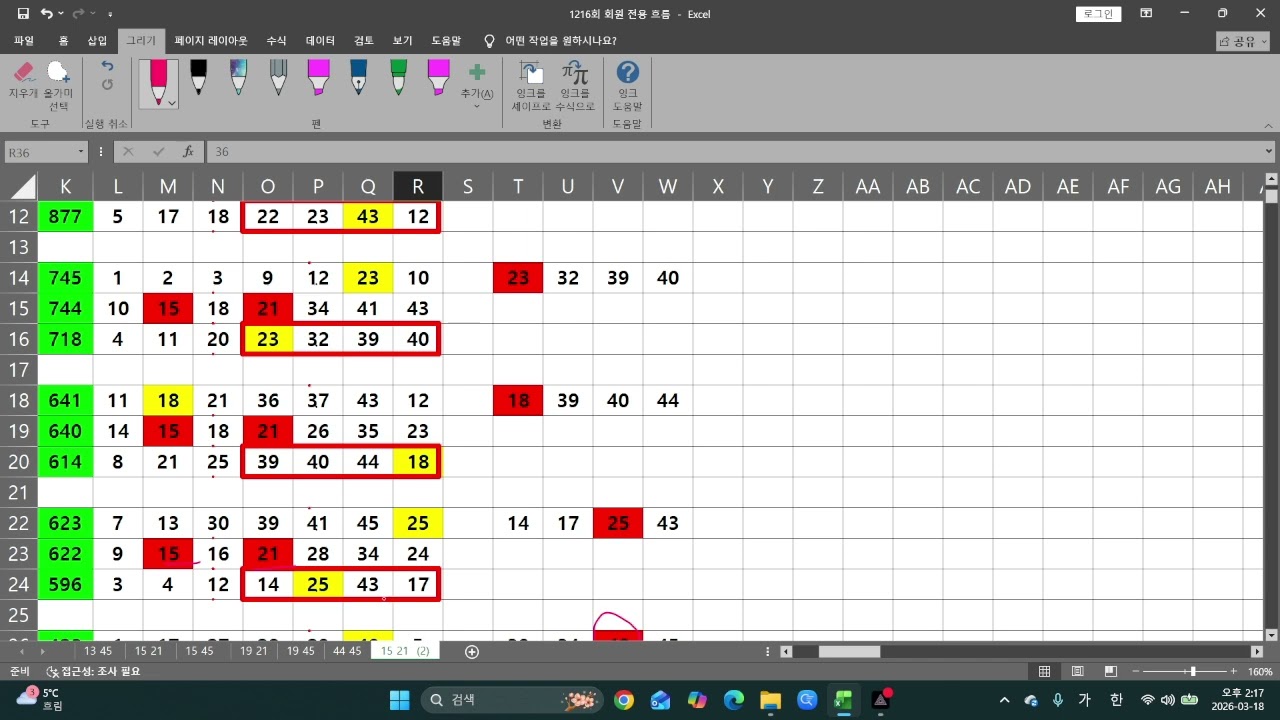Image resolution: width=1280 pixels, height=720 pixels.
Task: Open the Help (도움말) tab
Action: pyautogui.click(x=446, y=41)
